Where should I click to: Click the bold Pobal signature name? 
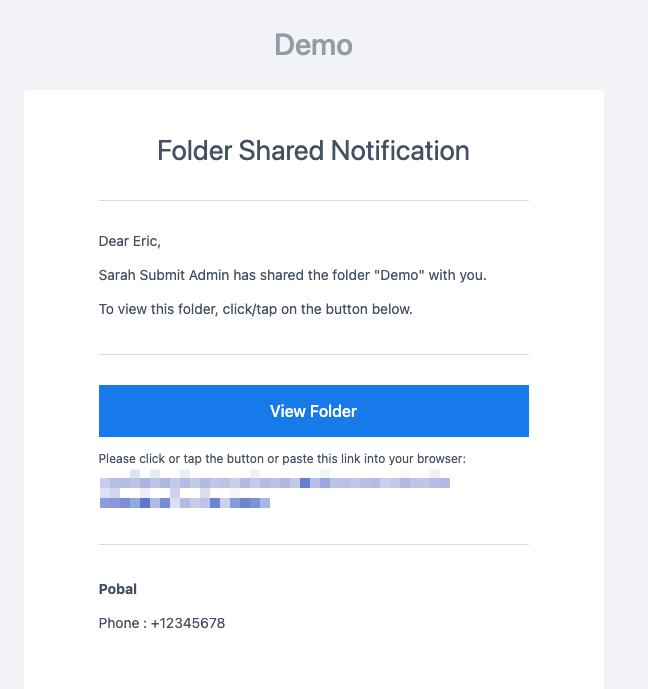pos(118,589)
